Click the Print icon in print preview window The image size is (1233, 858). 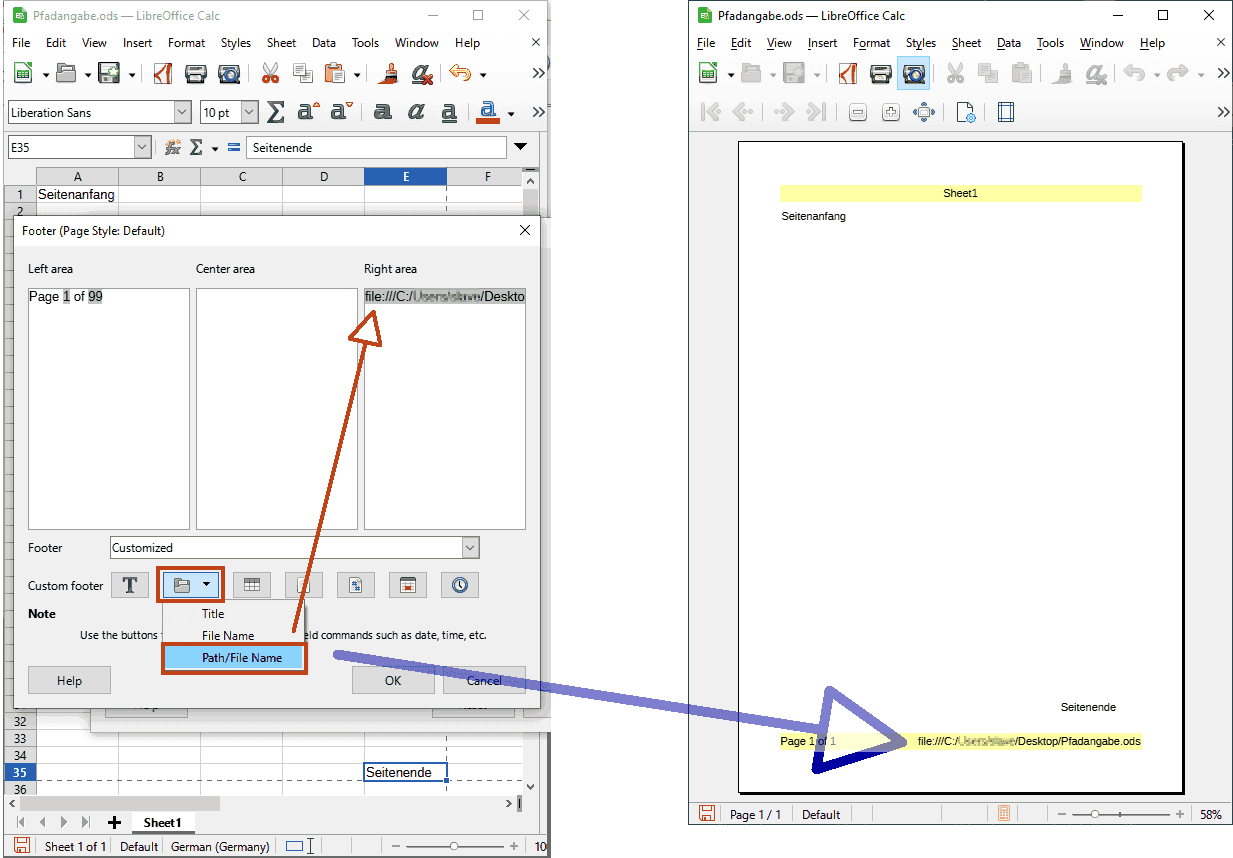[881, 73]
